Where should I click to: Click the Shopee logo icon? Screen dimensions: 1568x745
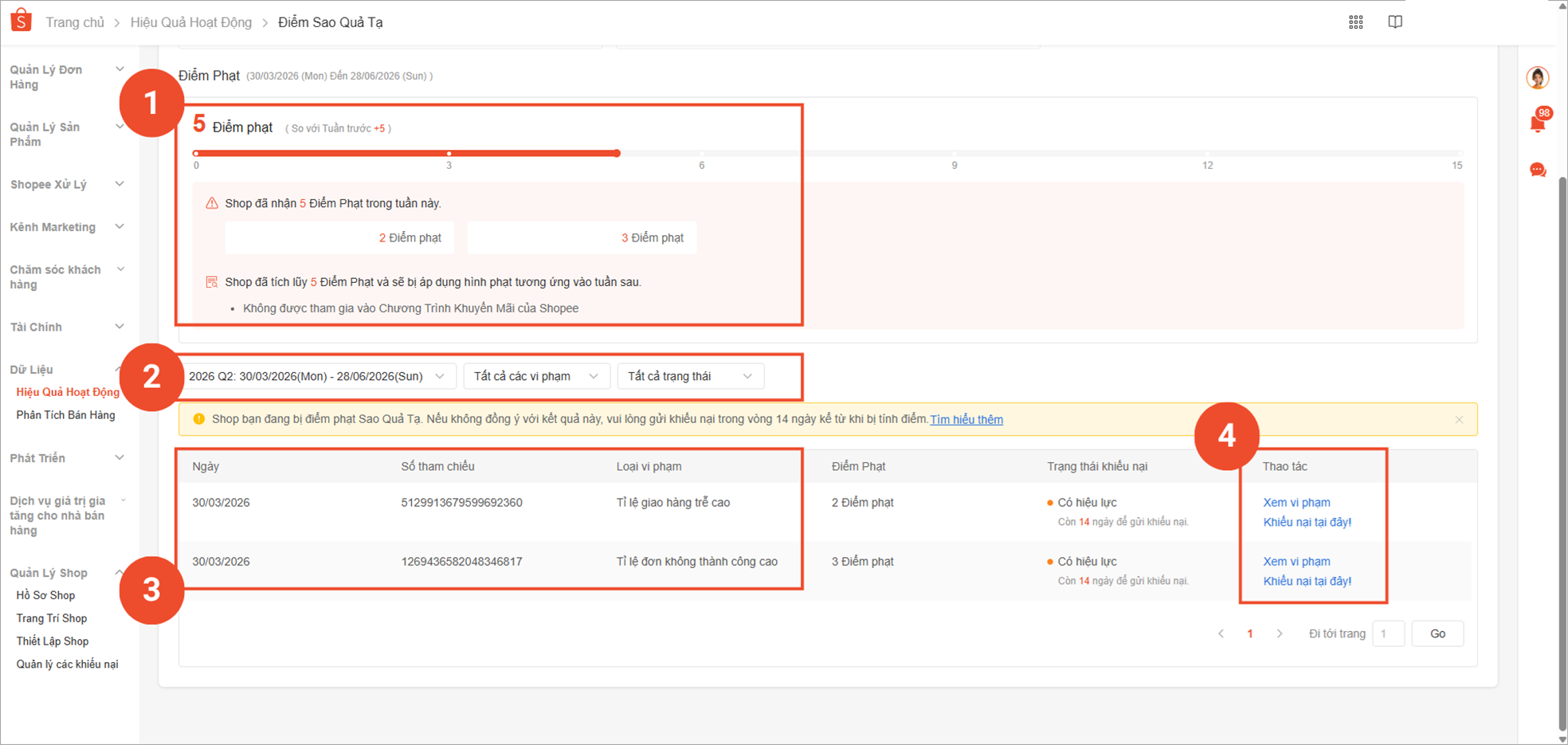tap(22, 21)
